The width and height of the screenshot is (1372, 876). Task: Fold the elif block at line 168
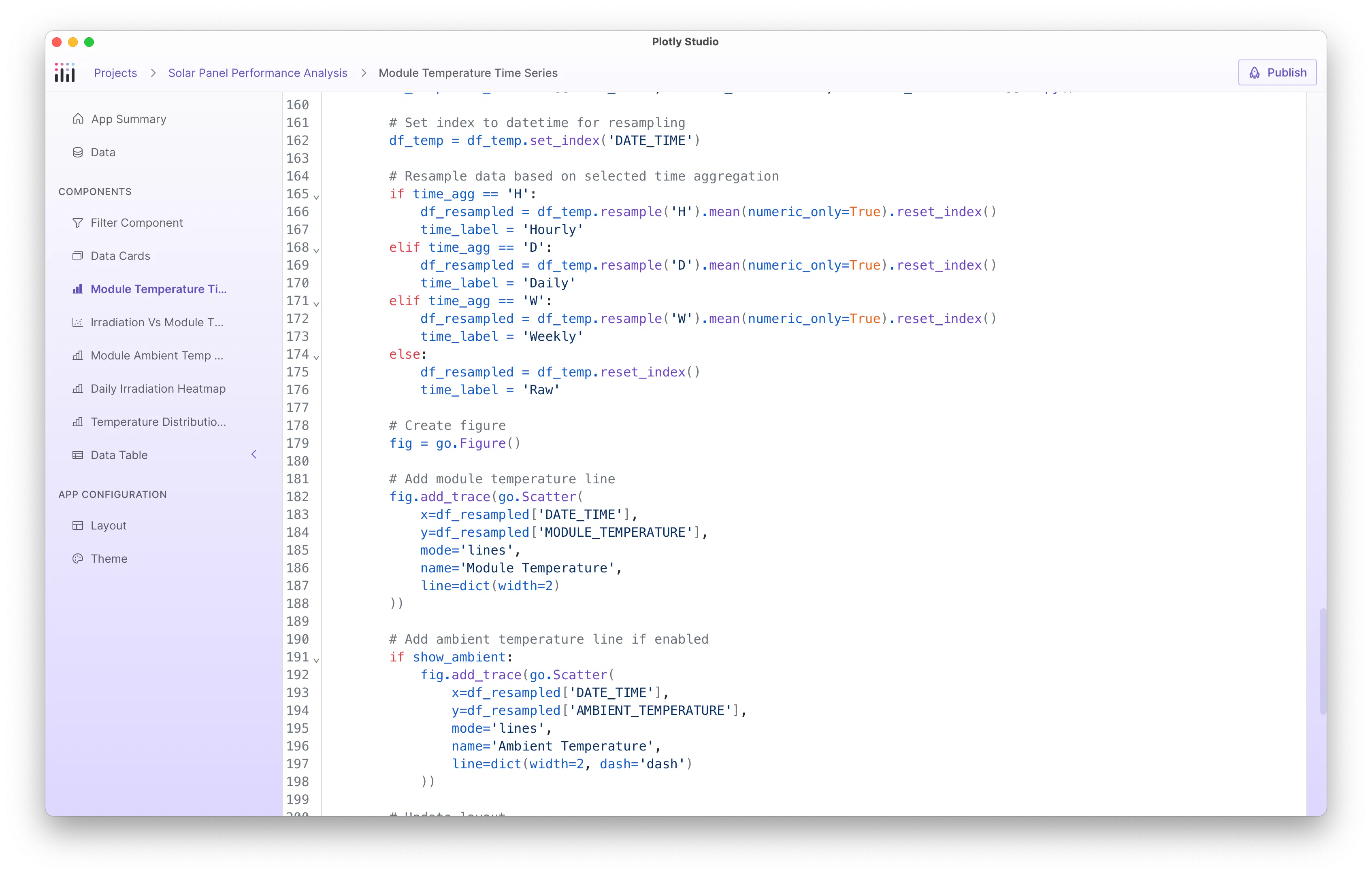tap(316, 250)
